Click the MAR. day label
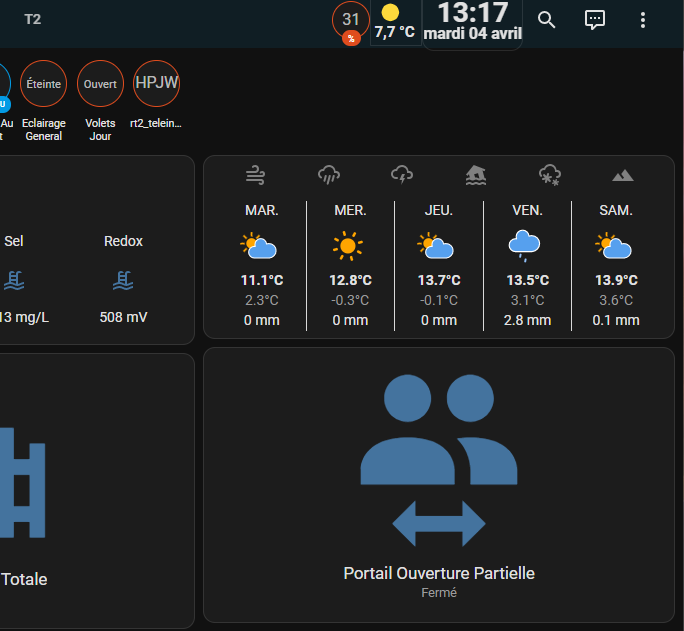This screenshot has height=631, width=684. [x=262, y=211]
